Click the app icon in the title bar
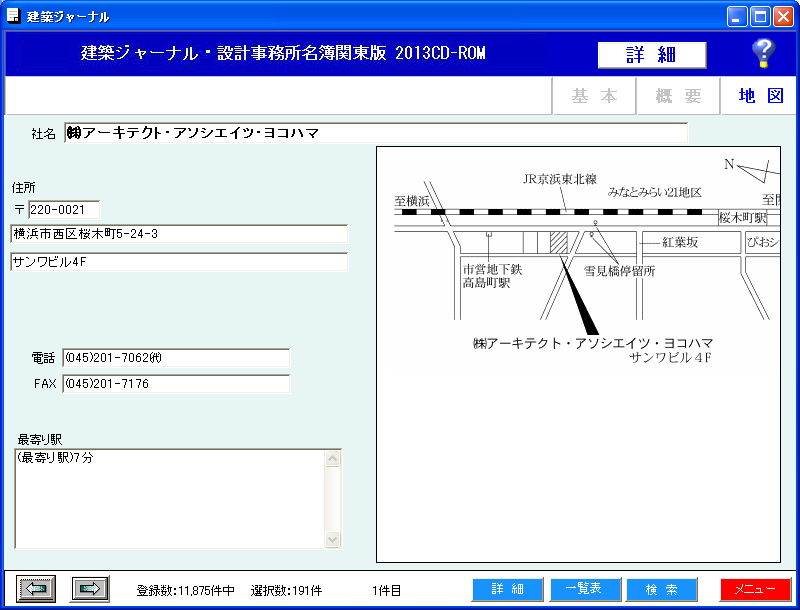Image resolution: width=800 pixels, height=610 pixels. pos(14,16)
